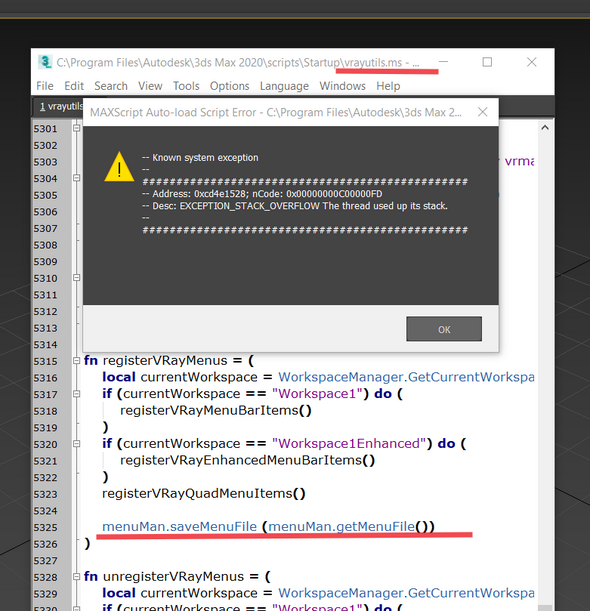Collapse fold marker at line 5317

(76, 394)
